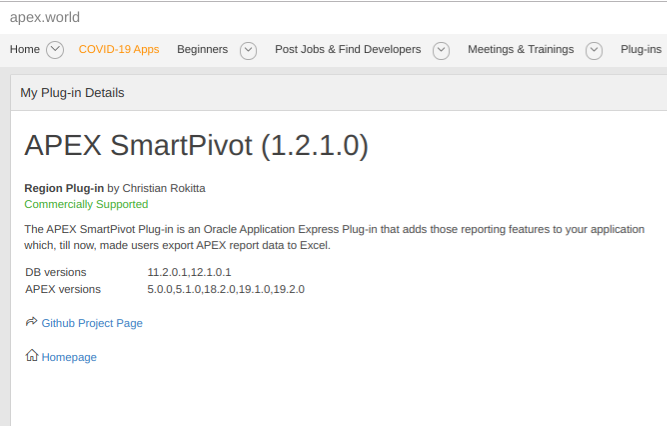Click the My Plug-in Details header
667x426 pixels.
tap(72, 93)
